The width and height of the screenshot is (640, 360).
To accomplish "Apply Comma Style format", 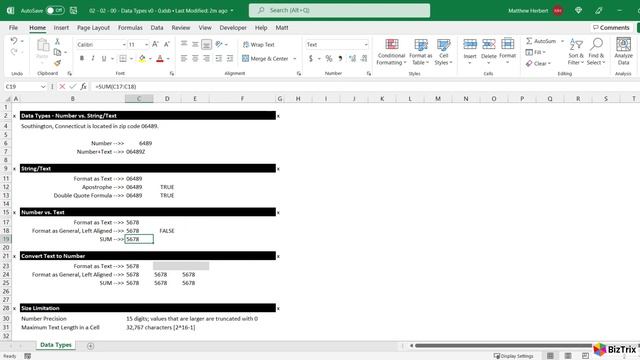I will point(340,59).
